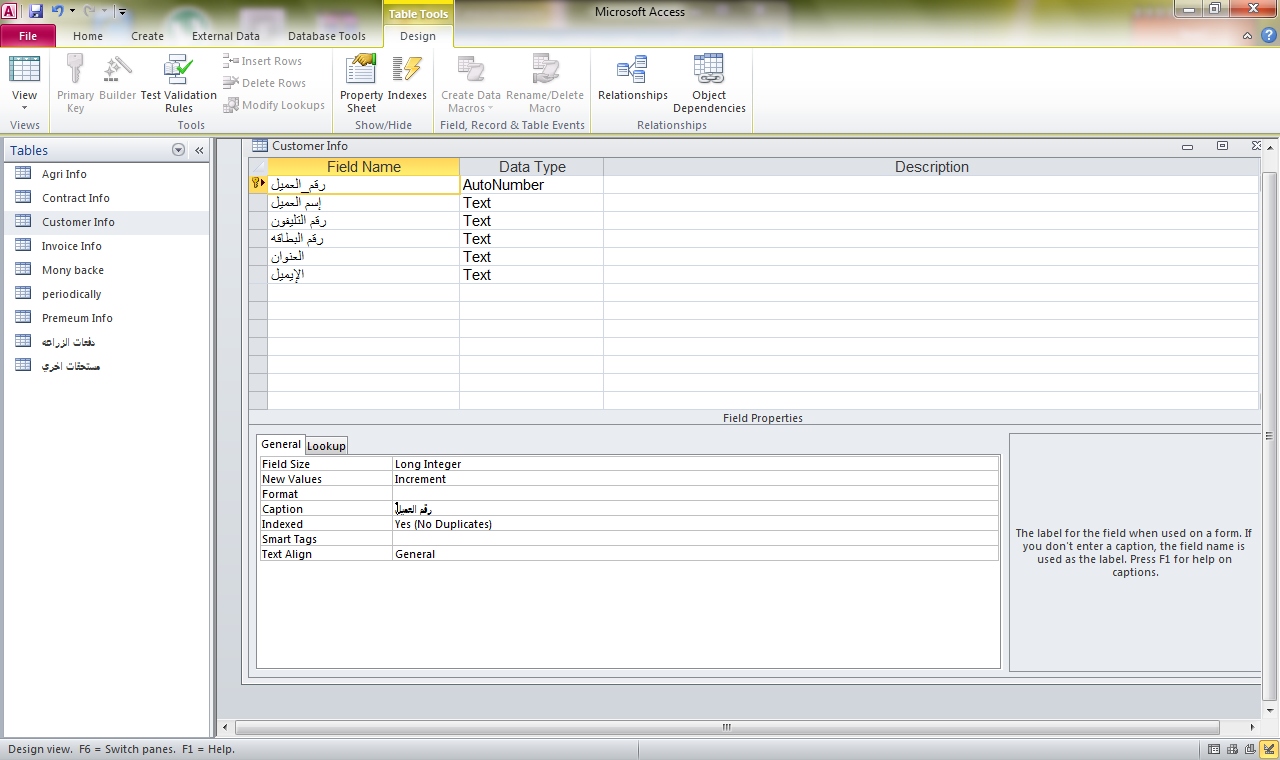Select the Invoice Info table

pyautogui.click(x=72, y=246)
